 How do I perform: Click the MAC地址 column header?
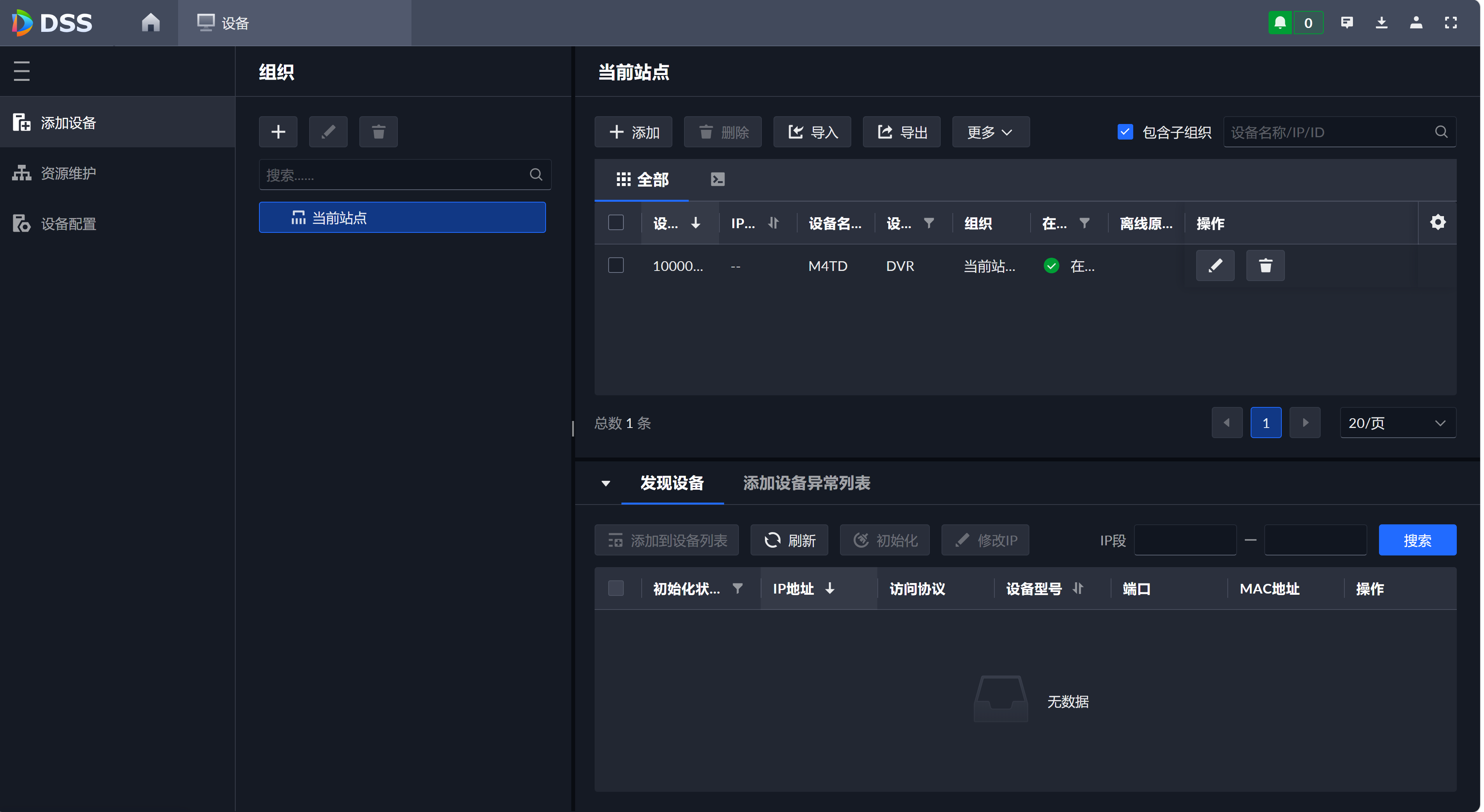pyautogui.click(x=1270, y=588)
